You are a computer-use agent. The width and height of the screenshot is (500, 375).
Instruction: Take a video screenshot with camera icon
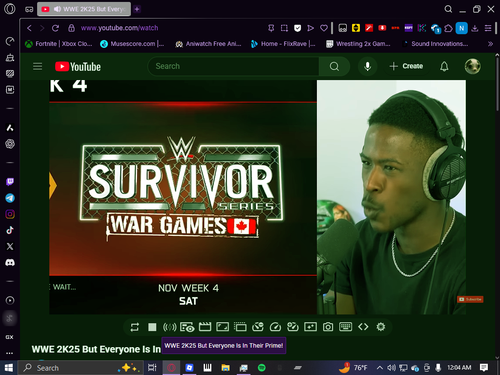pos(328,327)
